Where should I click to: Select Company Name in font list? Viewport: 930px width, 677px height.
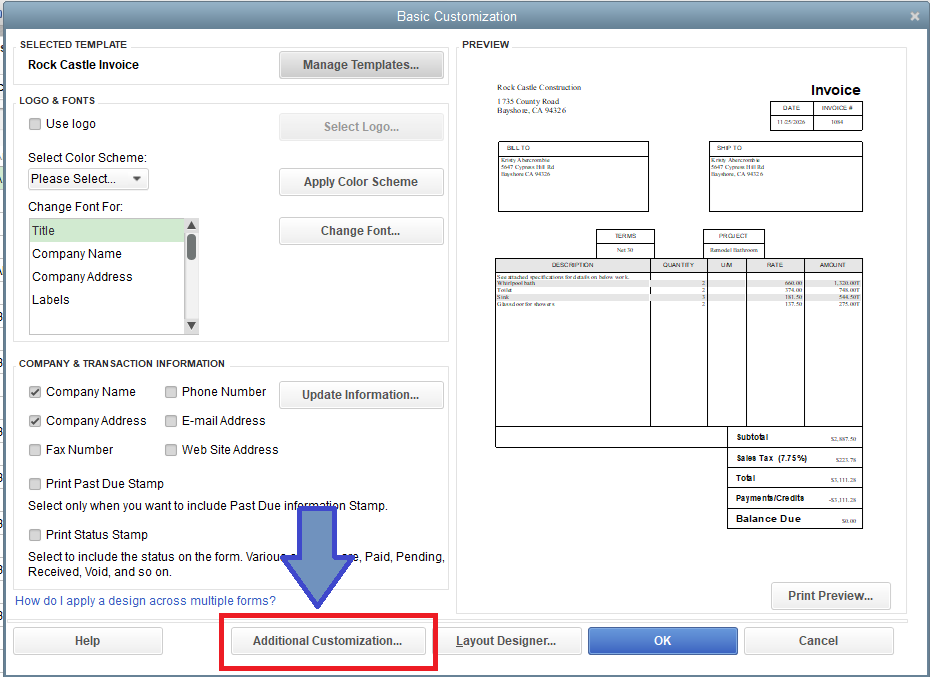(x=107, y=253)
